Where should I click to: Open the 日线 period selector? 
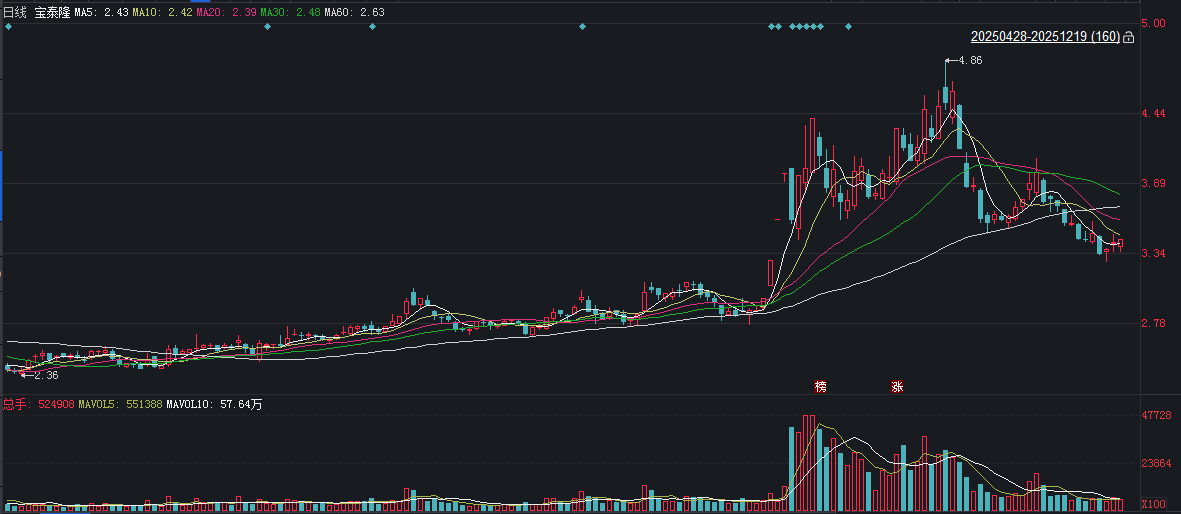click(15, 13)
